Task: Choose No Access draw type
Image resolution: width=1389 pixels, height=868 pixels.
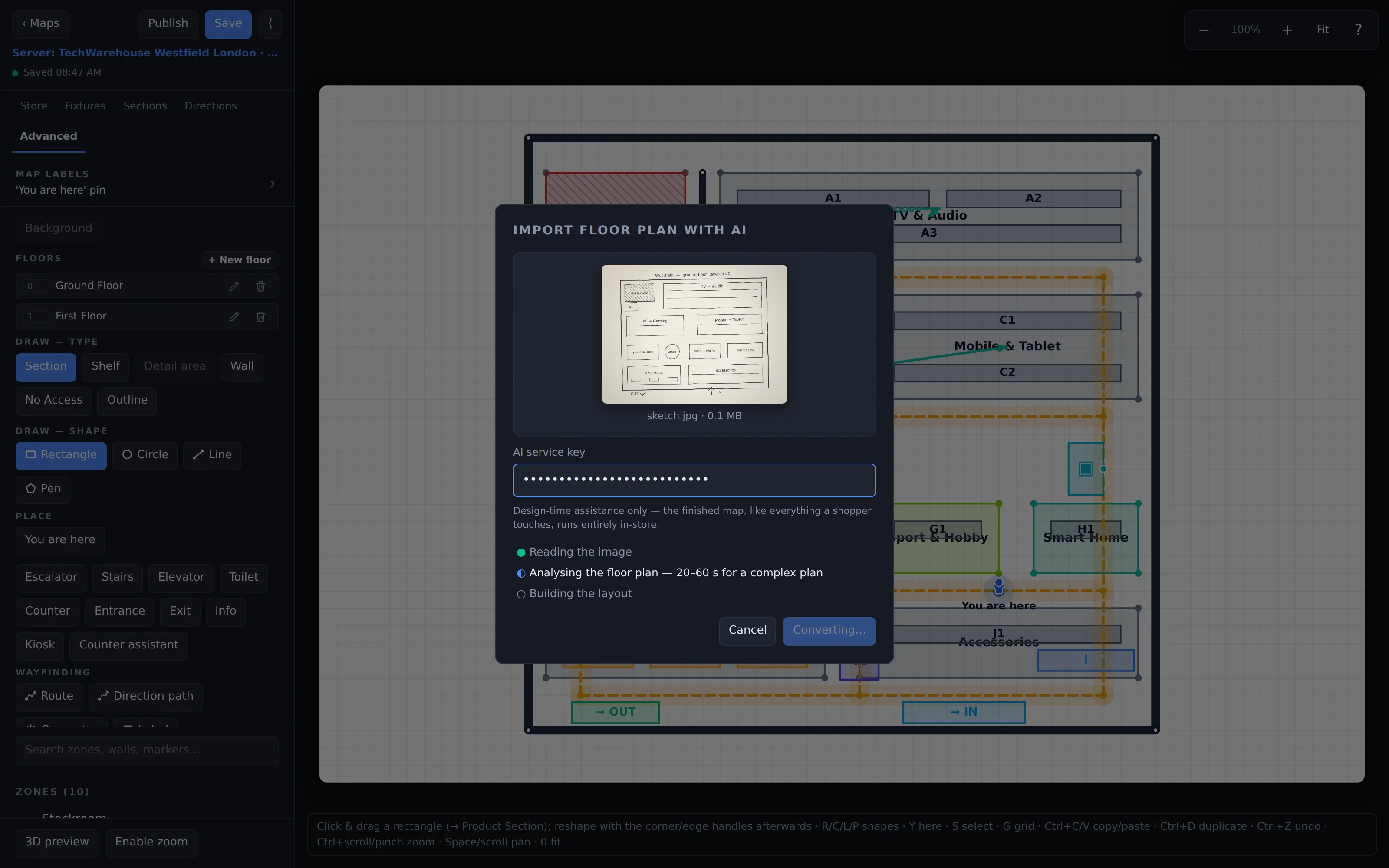Action: point(54,401)
